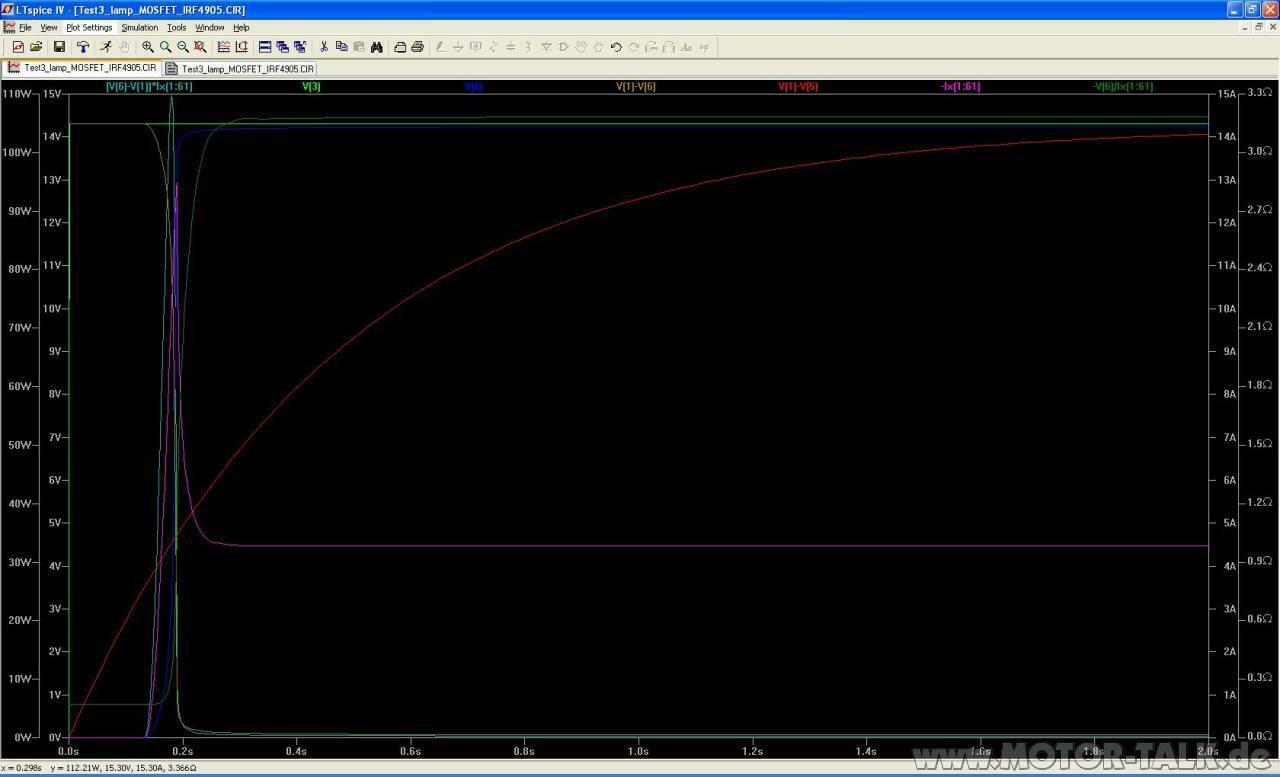Open the File menu
Viewport: 1280px width, 777px height.
[x=25, y=27]
